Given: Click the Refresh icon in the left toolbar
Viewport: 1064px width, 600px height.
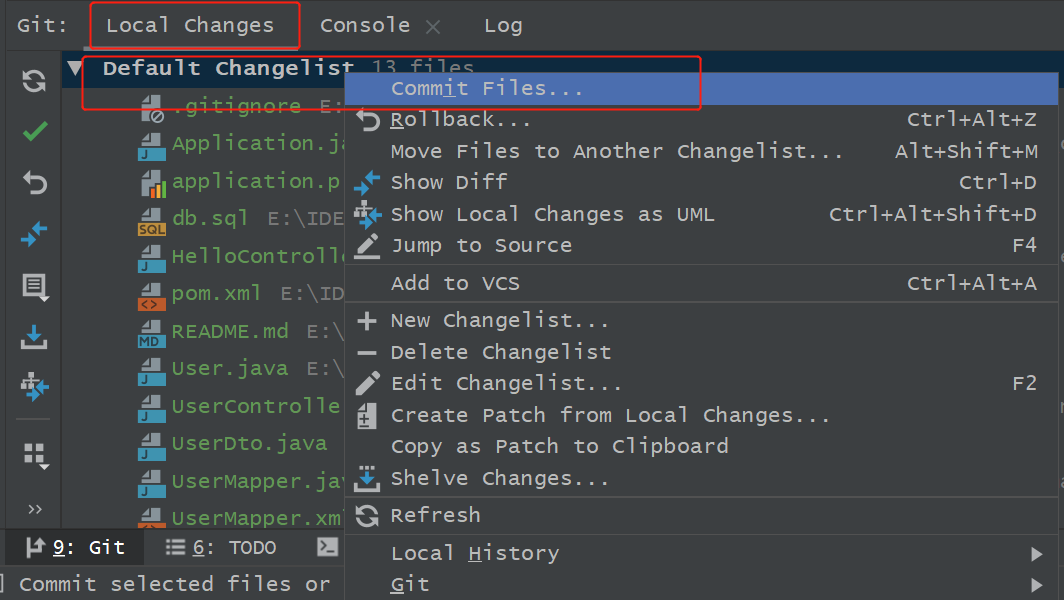Looking at the screenshot, I should coord(34,81).
